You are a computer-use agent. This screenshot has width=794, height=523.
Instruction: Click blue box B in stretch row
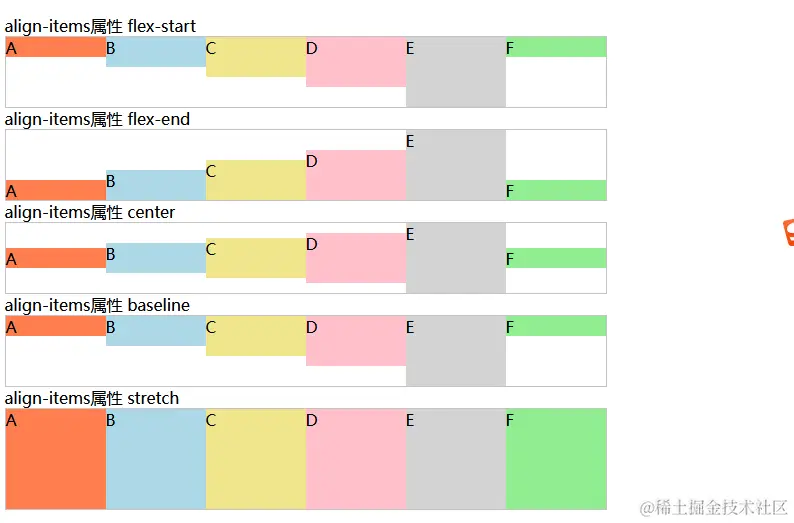156,459
